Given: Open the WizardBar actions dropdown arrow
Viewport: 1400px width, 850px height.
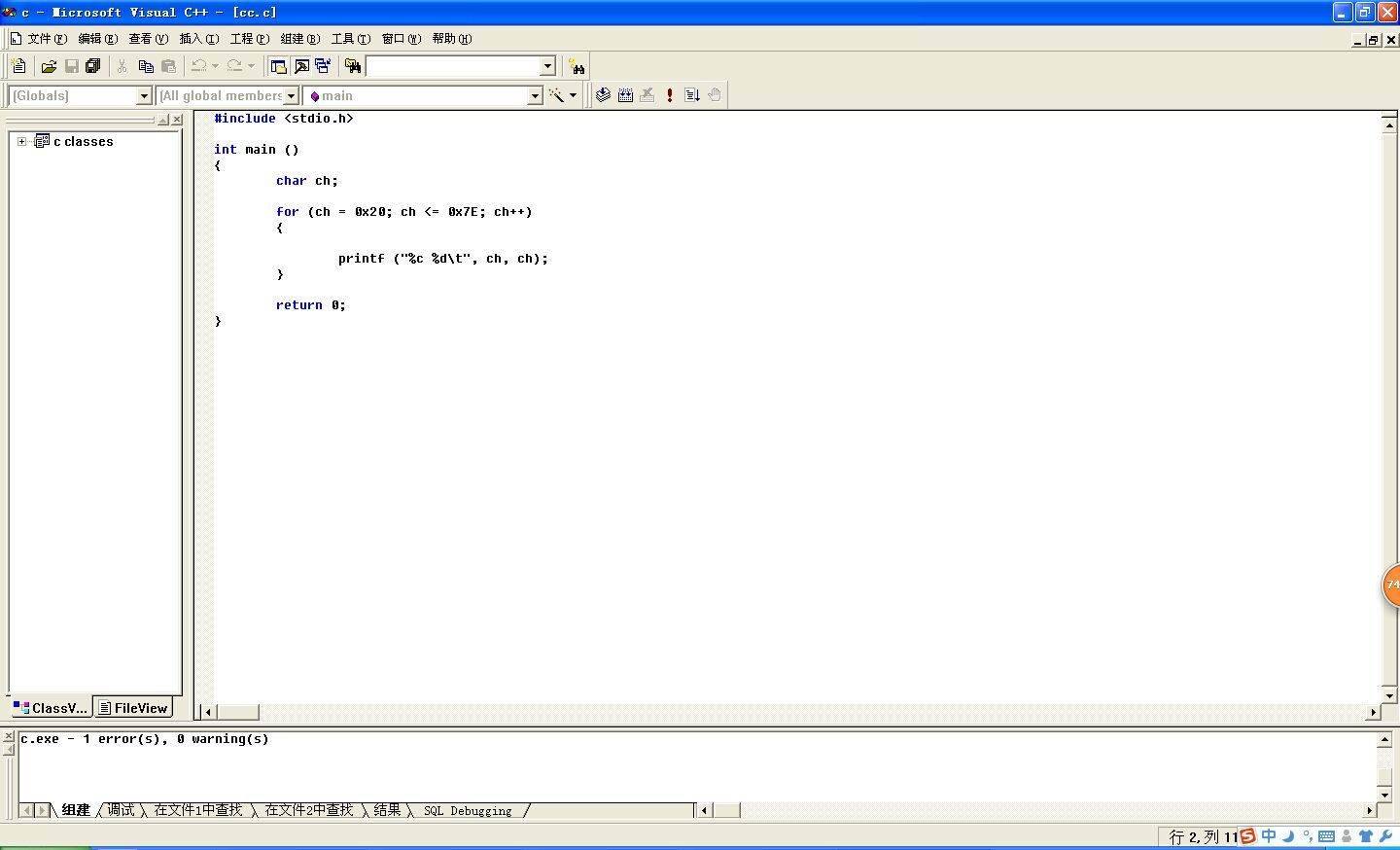Looking at the screenshot, I should (573, 95).
